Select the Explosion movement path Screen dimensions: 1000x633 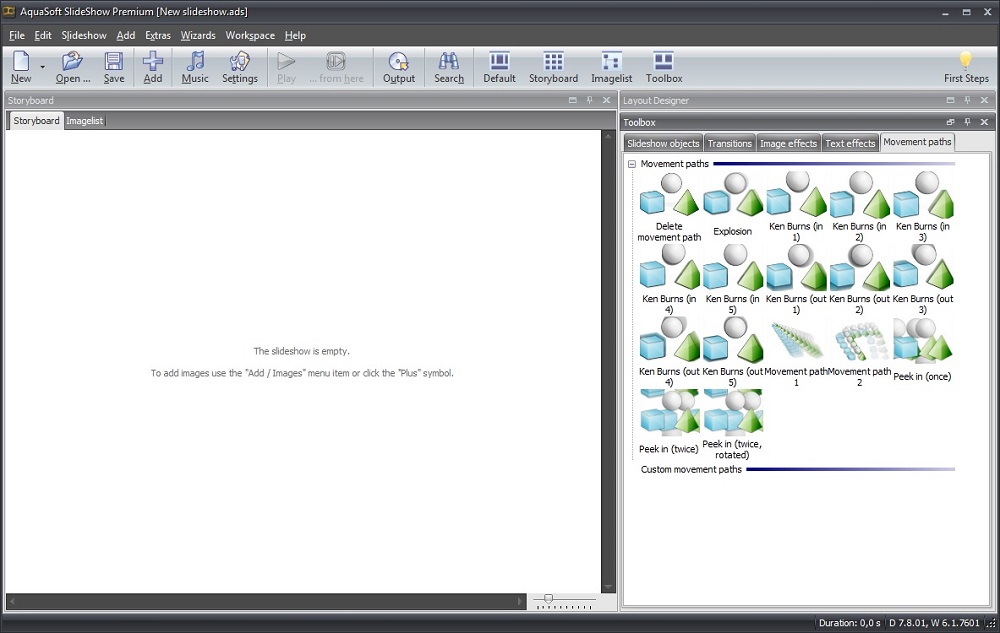pos(732,204)
